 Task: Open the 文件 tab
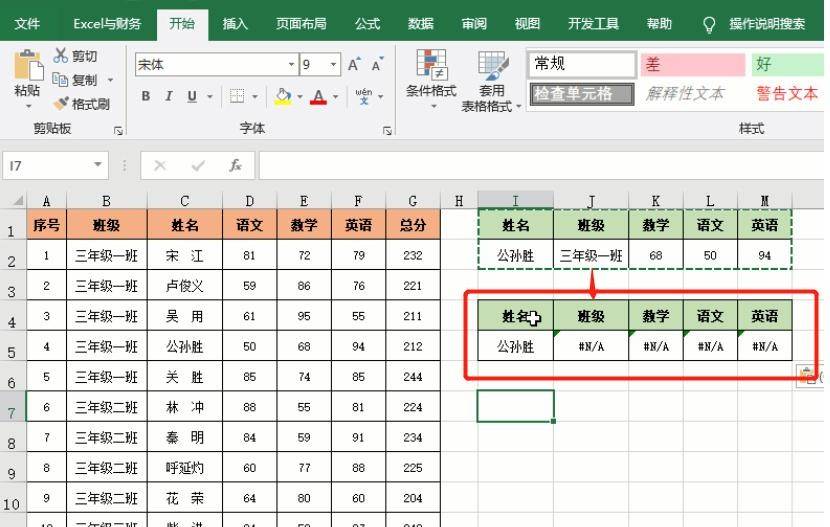pyautogui.click(x=28, y=24)
